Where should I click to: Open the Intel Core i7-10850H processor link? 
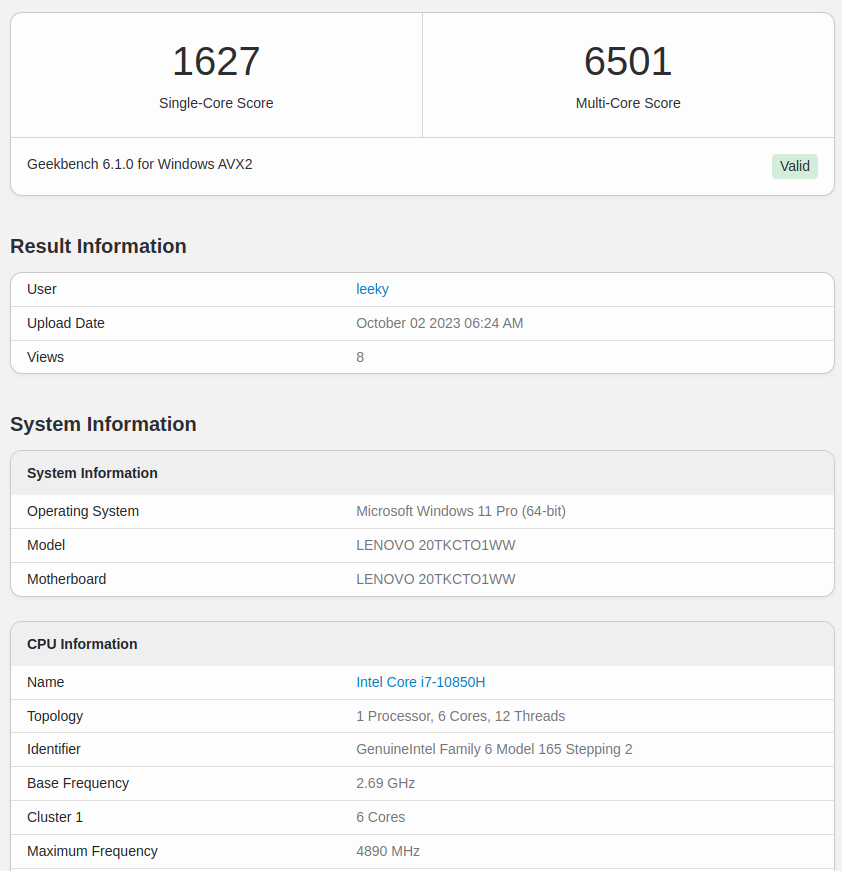coord(420,682)
